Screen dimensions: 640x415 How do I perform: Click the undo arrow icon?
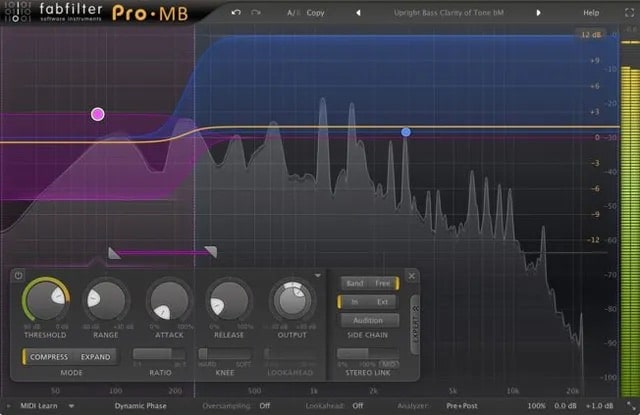tap(236, 13)
